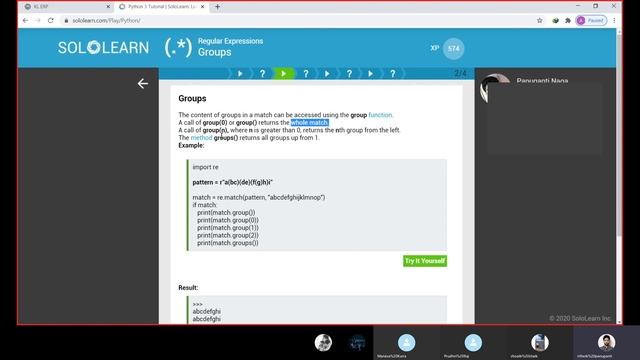
Task: Select the first blue avatar participant tile
Action: 407,343
